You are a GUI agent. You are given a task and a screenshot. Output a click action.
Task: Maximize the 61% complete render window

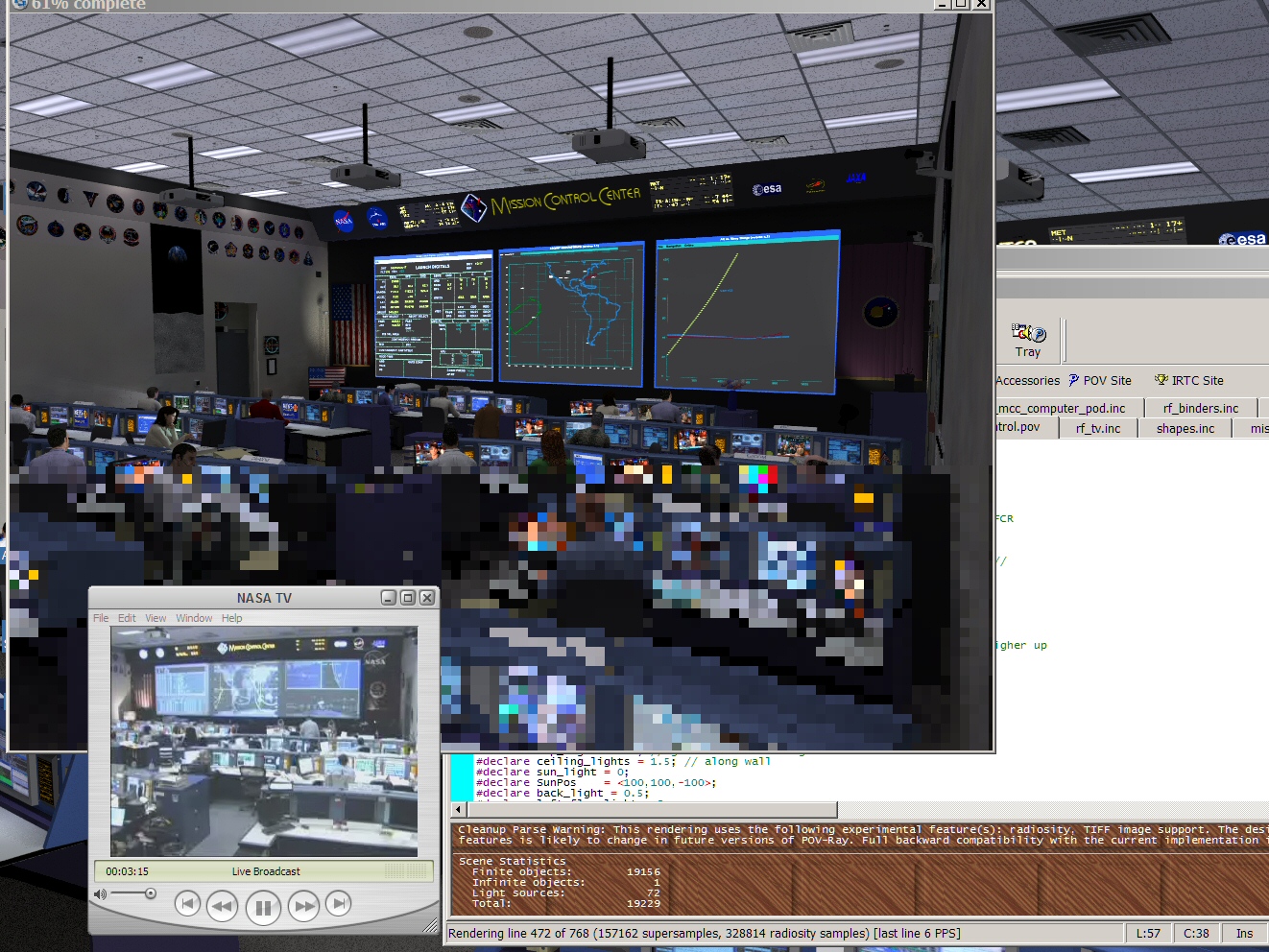point(961,4)
